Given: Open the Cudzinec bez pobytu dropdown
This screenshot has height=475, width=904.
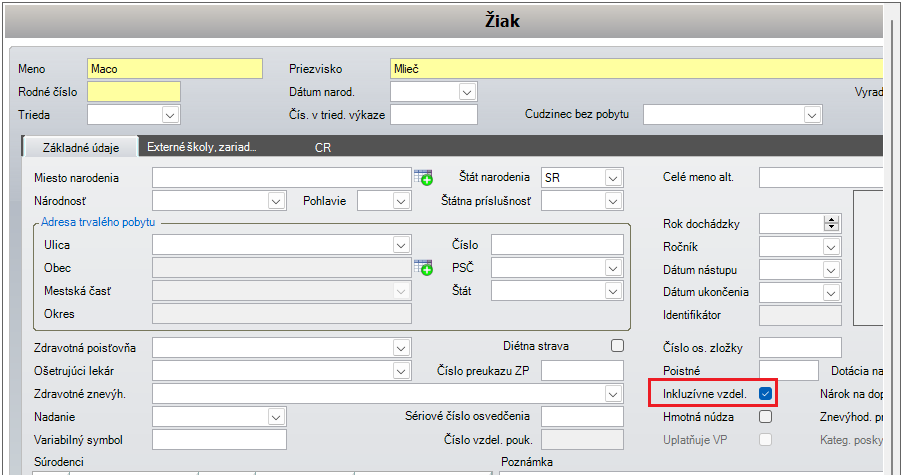Looking at the screenshot, I should point(812,115).
